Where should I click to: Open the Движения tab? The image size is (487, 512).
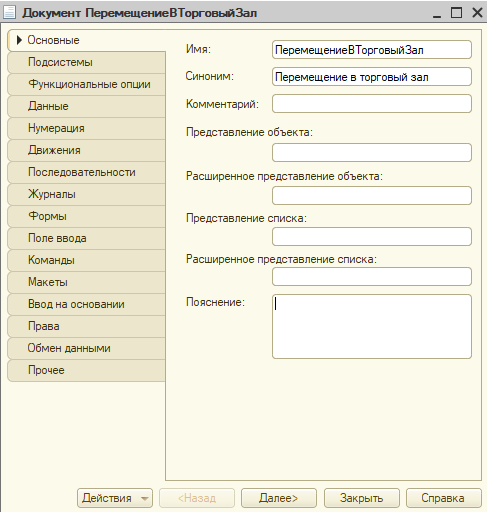pos(86,150)
